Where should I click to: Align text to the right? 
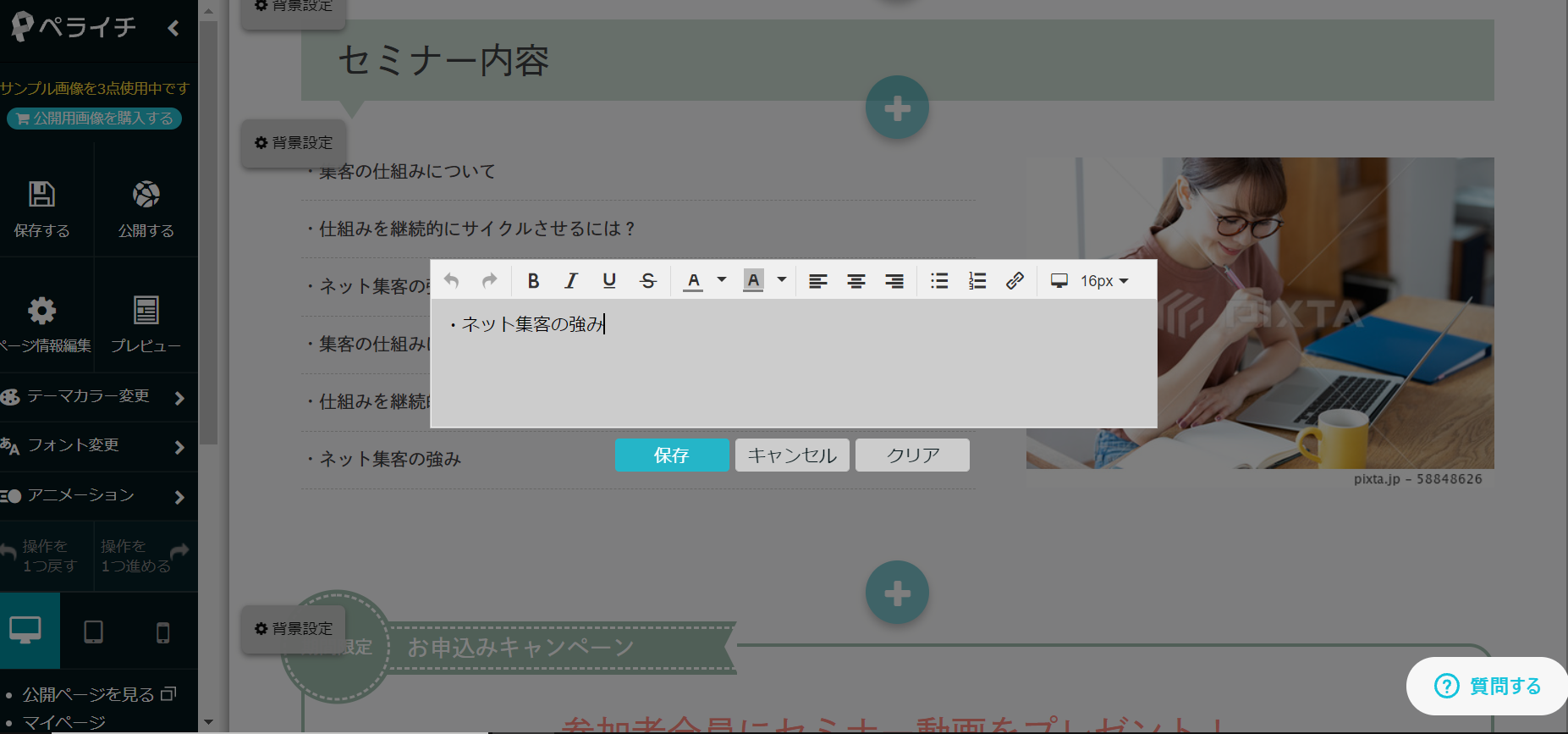pyautogui.click(x=894, y=281)
